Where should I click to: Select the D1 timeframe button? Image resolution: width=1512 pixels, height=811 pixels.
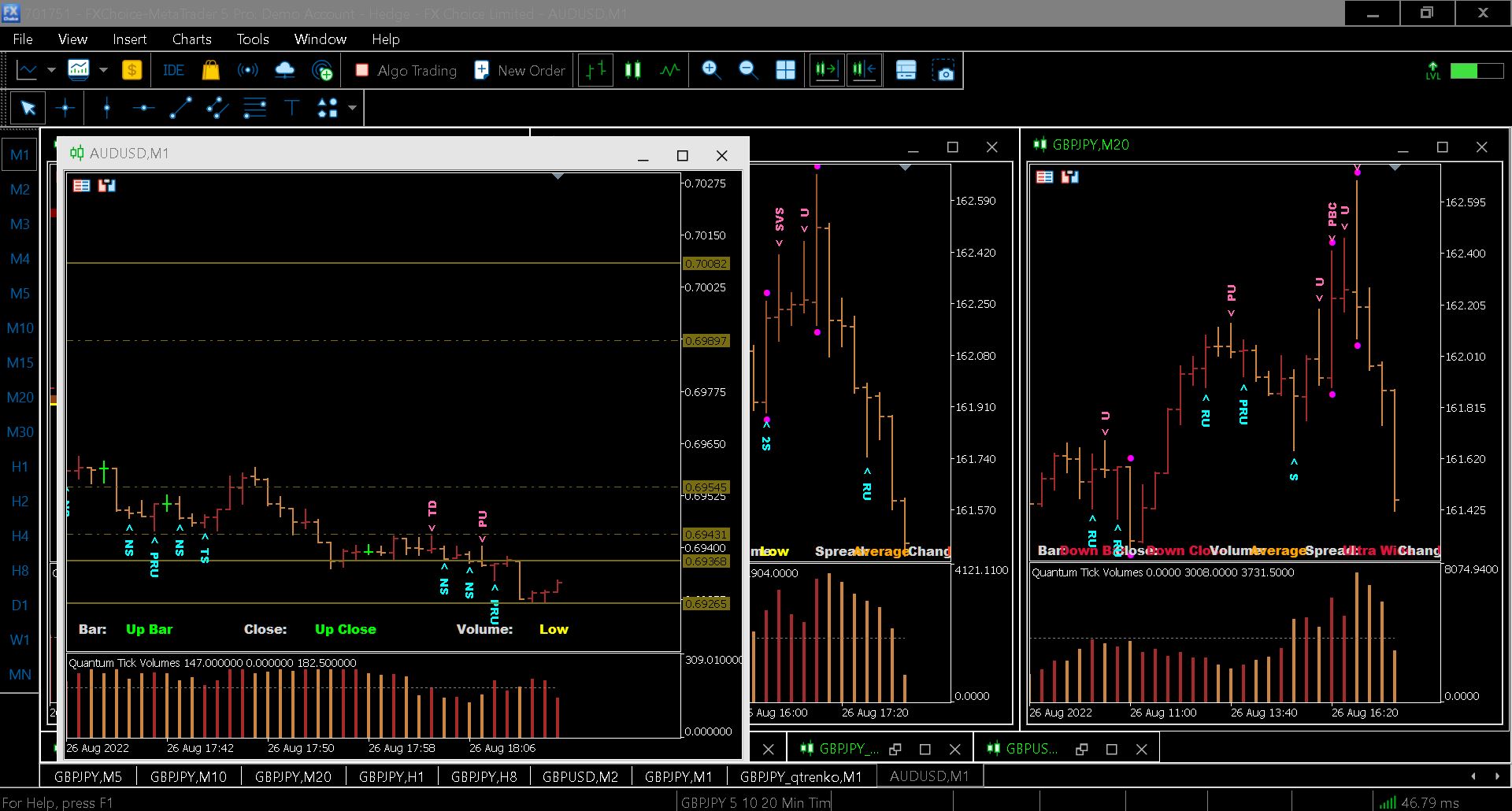(x=20, y=605)
